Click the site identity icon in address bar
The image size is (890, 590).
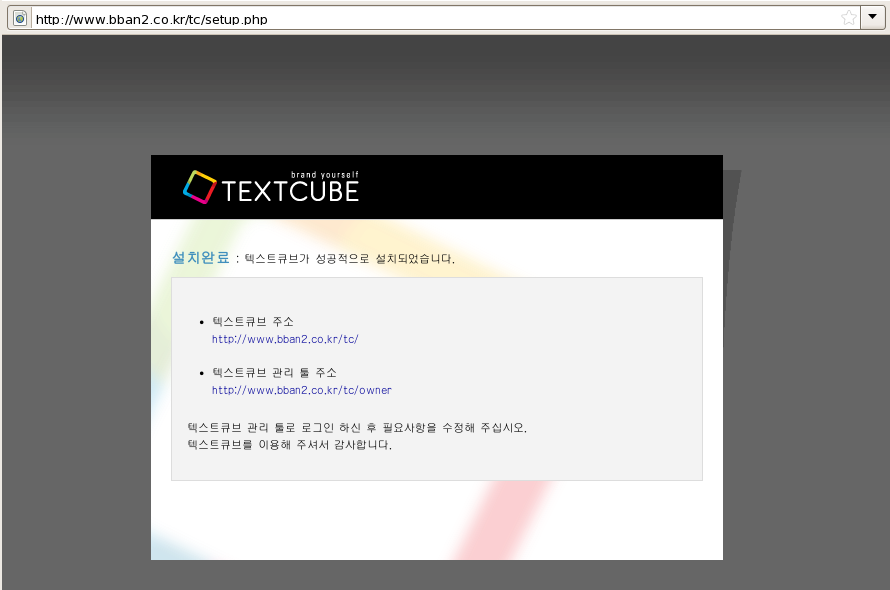point(20,18)
